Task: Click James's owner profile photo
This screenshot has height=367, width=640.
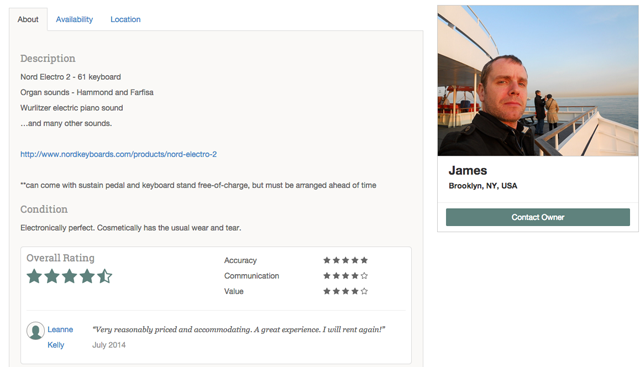Action: point(538,80)
